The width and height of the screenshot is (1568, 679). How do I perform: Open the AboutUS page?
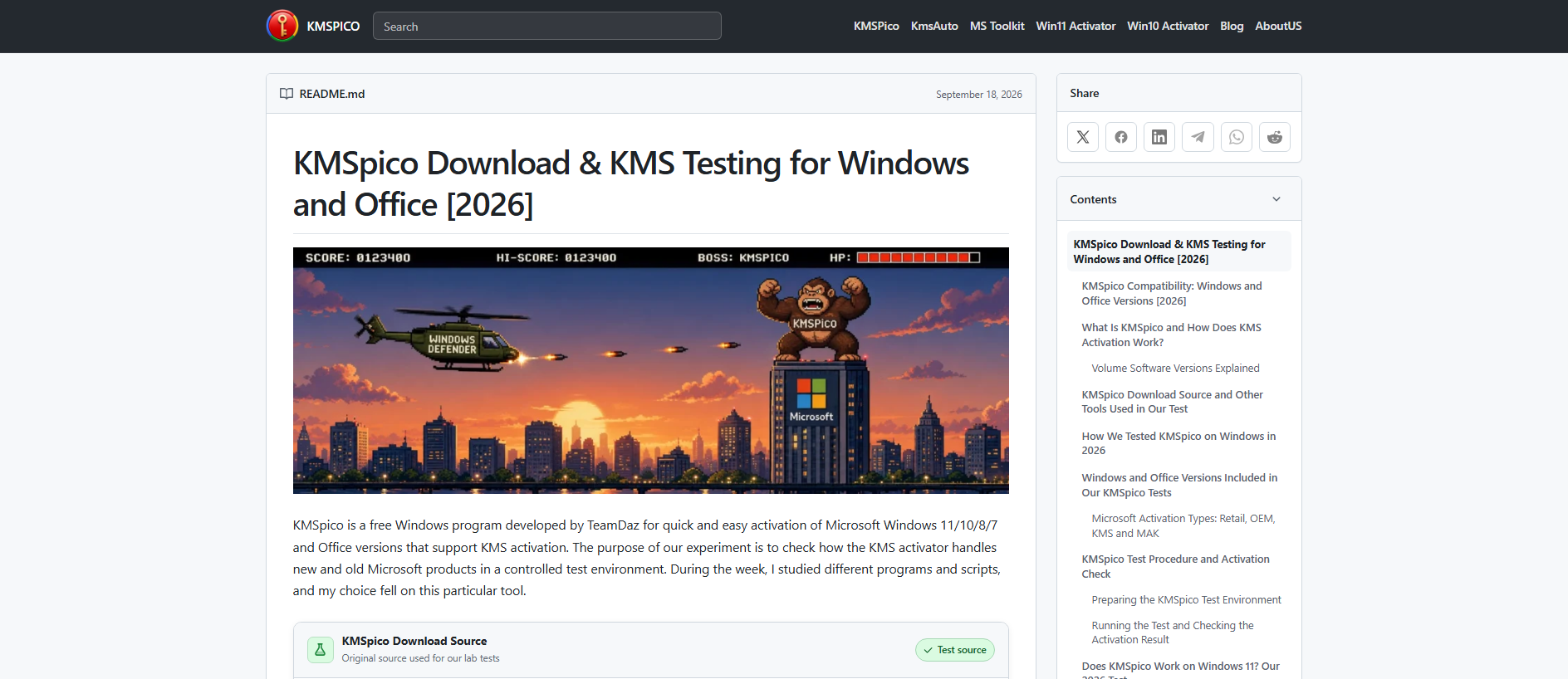[x=1278, y=26]
